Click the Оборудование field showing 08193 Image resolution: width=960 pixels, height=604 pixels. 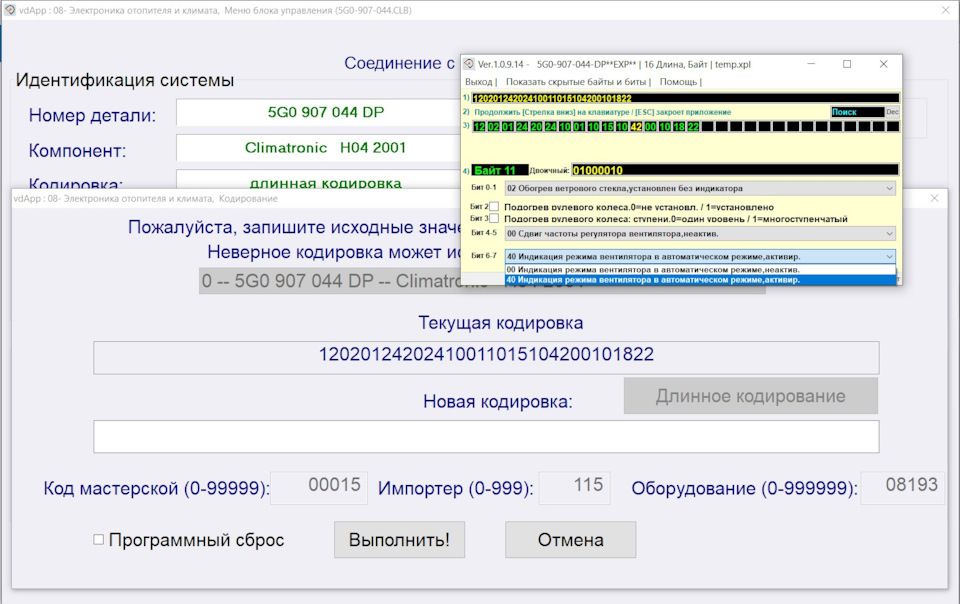pos(902,487)
